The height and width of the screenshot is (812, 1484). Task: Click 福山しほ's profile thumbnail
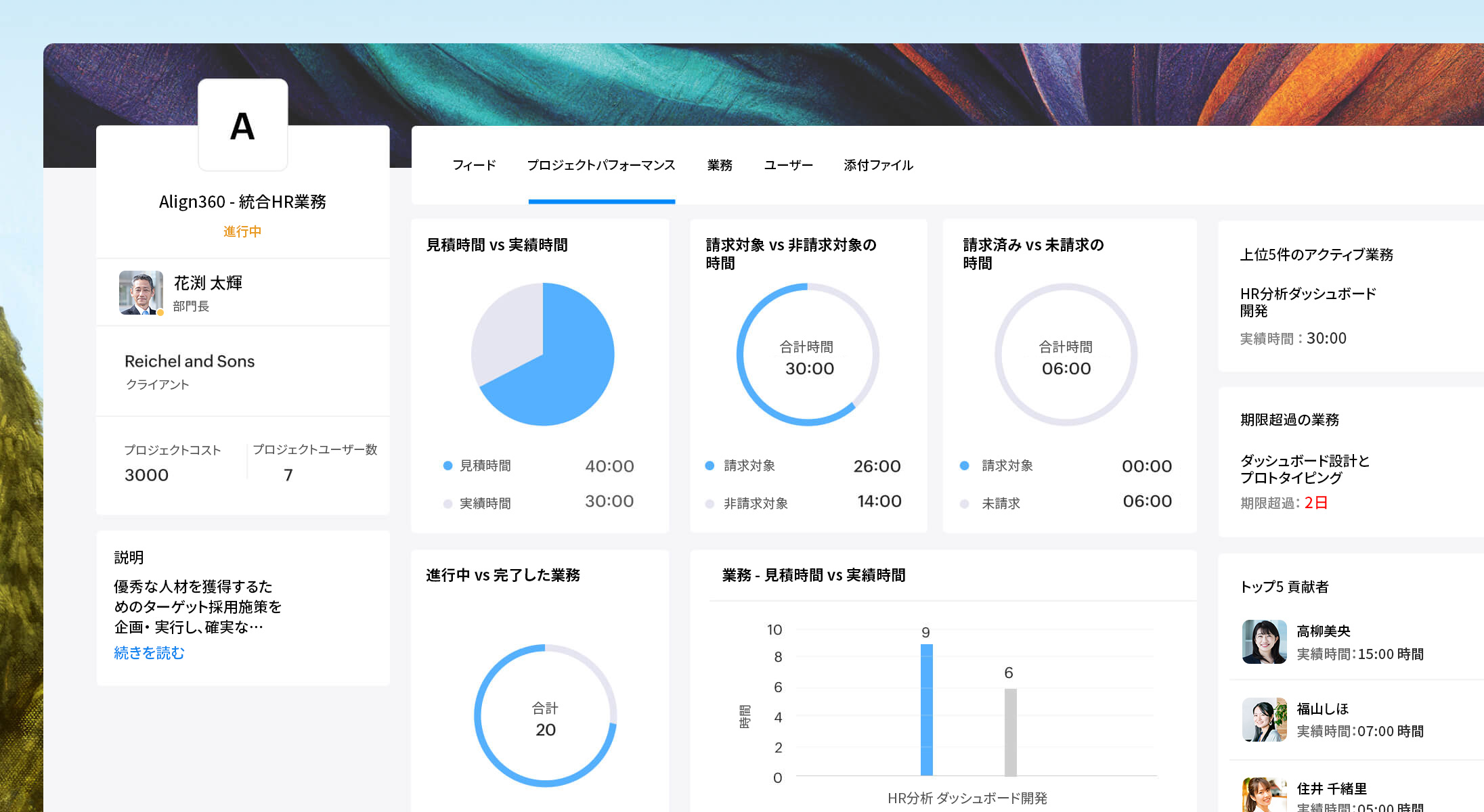coord(1264,719)
